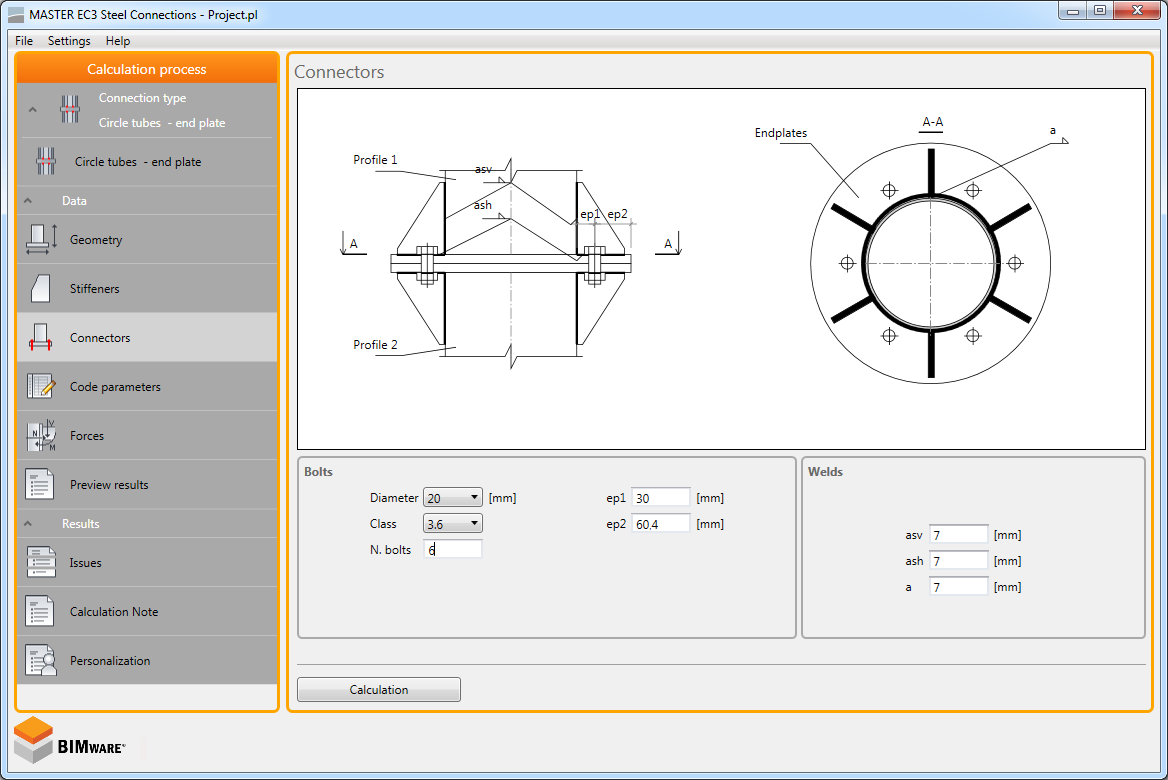
Task: Open the Help menu
Action: 118,41
